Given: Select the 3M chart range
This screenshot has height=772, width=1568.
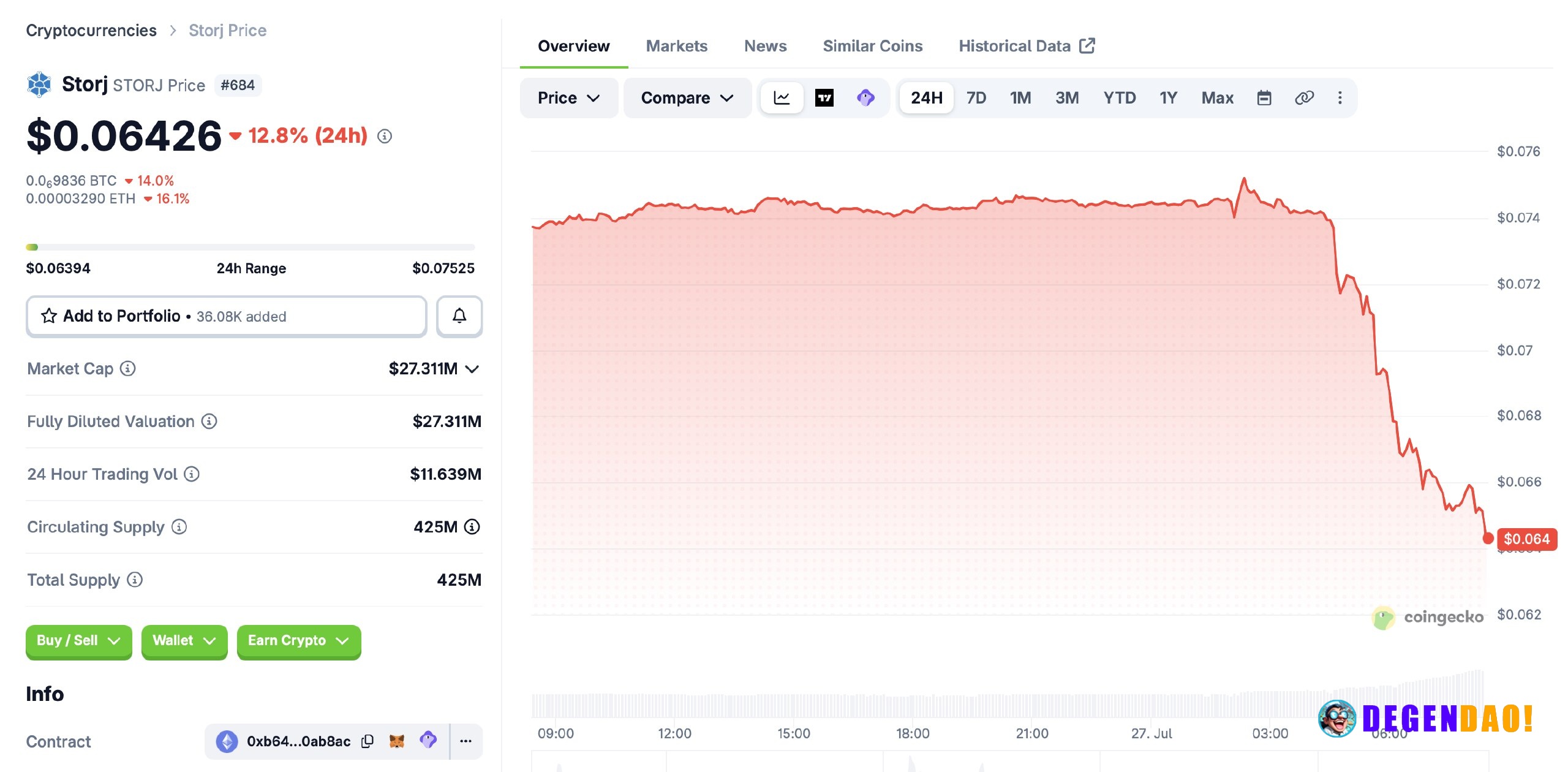Looking at the screenshot, I should [x=1067, y=98].
